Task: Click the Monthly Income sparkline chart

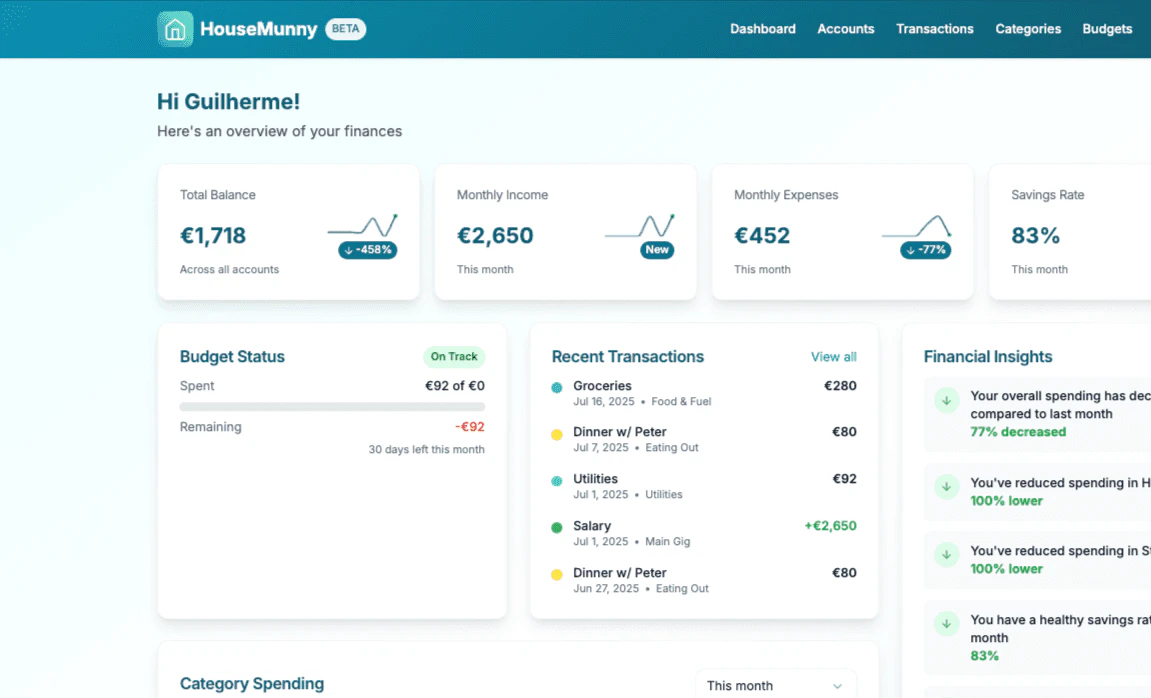Action: tap(643, 225)
